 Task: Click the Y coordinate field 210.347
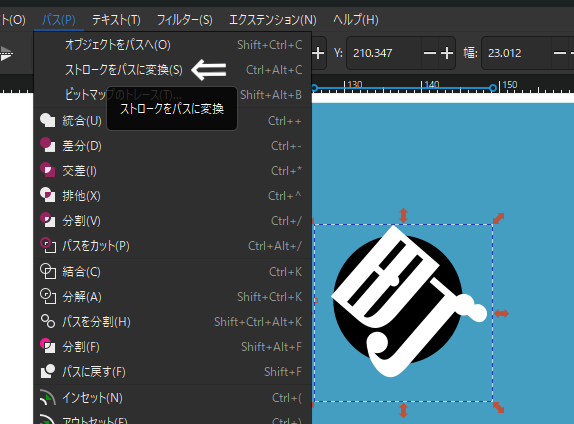pyautogui.click(x=384, y=53)
